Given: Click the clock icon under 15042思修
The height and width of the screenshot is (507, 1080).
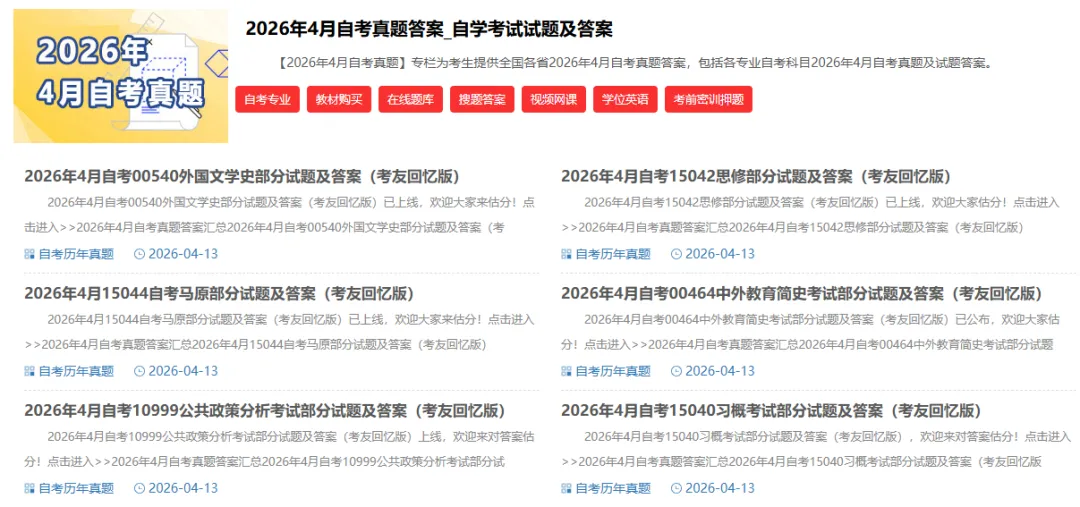Looking at the screenshot, I should [x=676, y=254].
